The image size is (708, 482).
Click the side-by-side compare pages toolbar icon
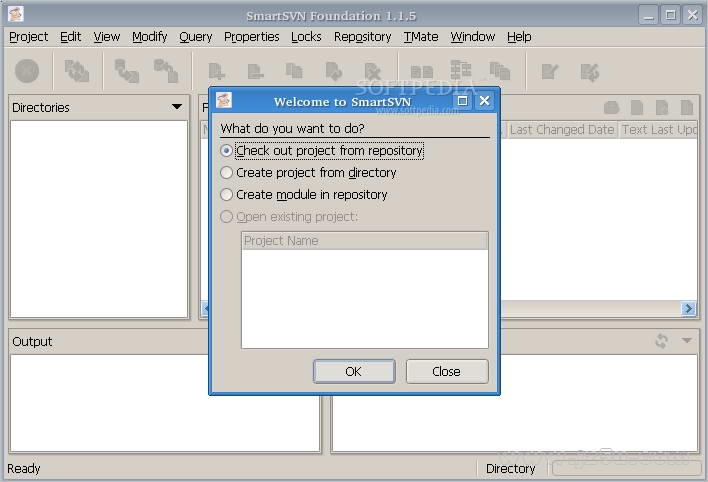(x=422, y=71)
